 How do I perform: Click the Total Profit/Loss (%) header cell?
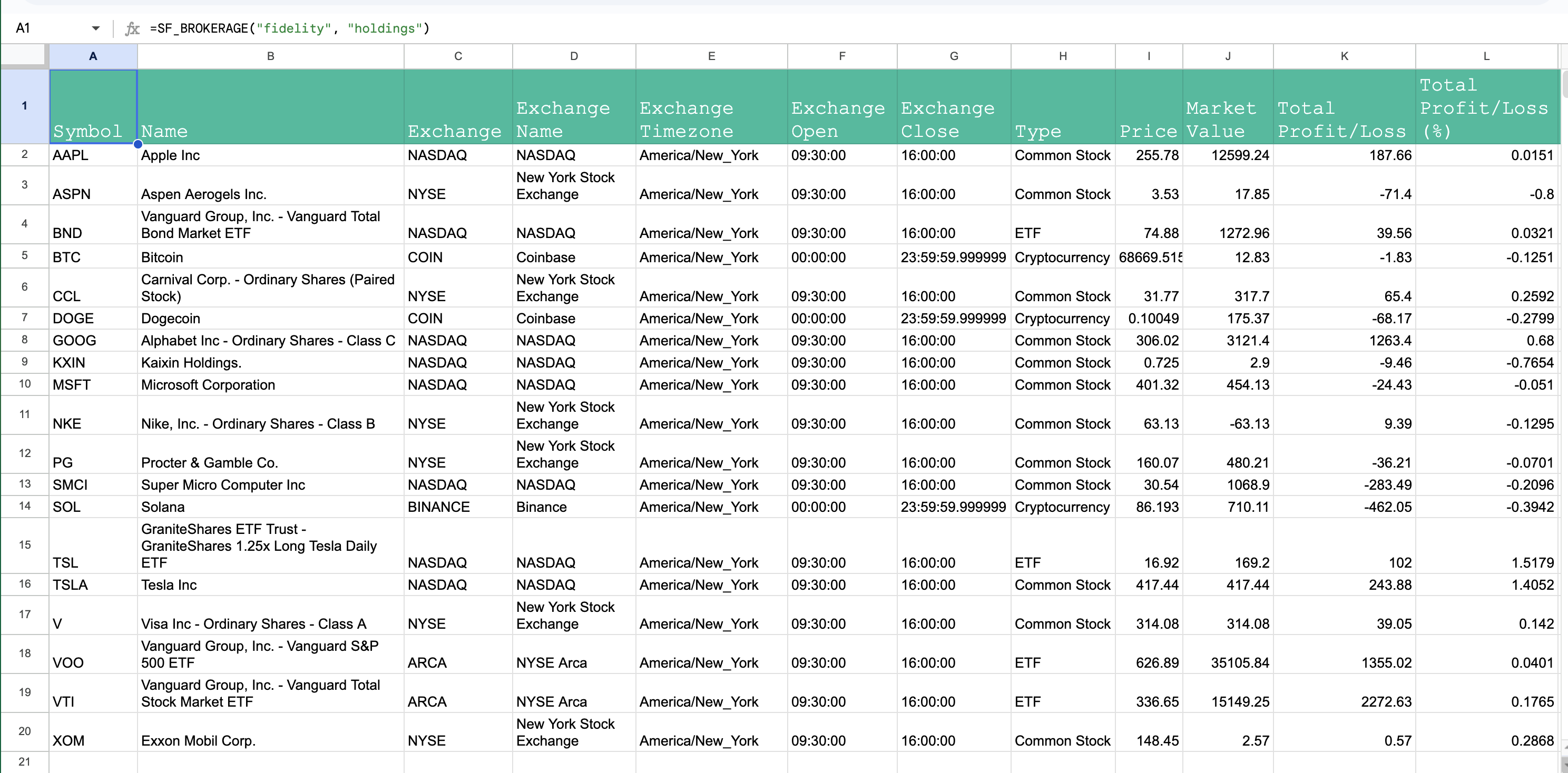pos(1486,106)
